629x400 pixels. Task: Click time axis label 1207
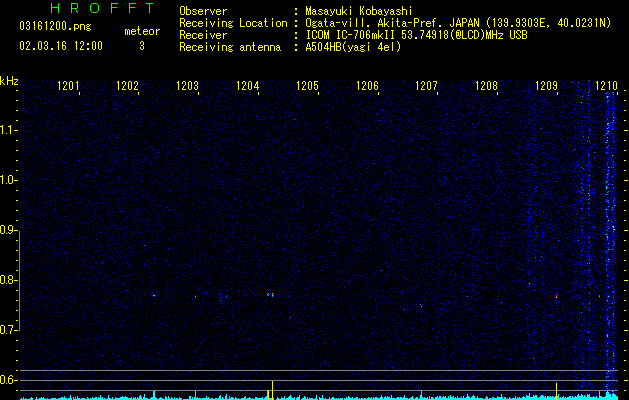[x=426, y=85]
